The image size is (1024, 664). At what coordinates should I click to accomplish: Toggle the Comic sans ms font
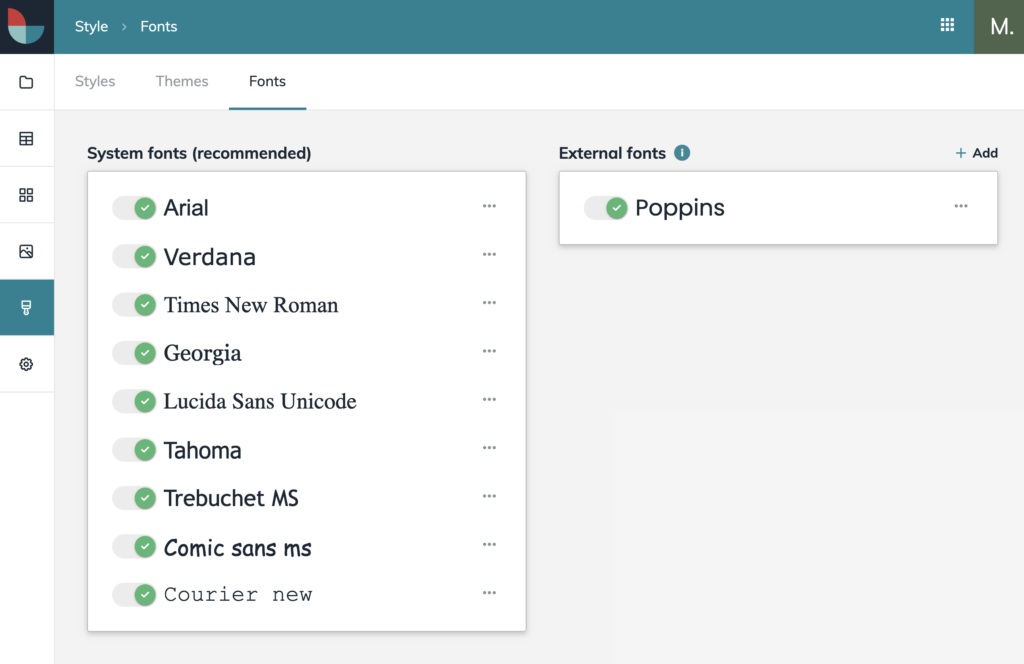134,547
